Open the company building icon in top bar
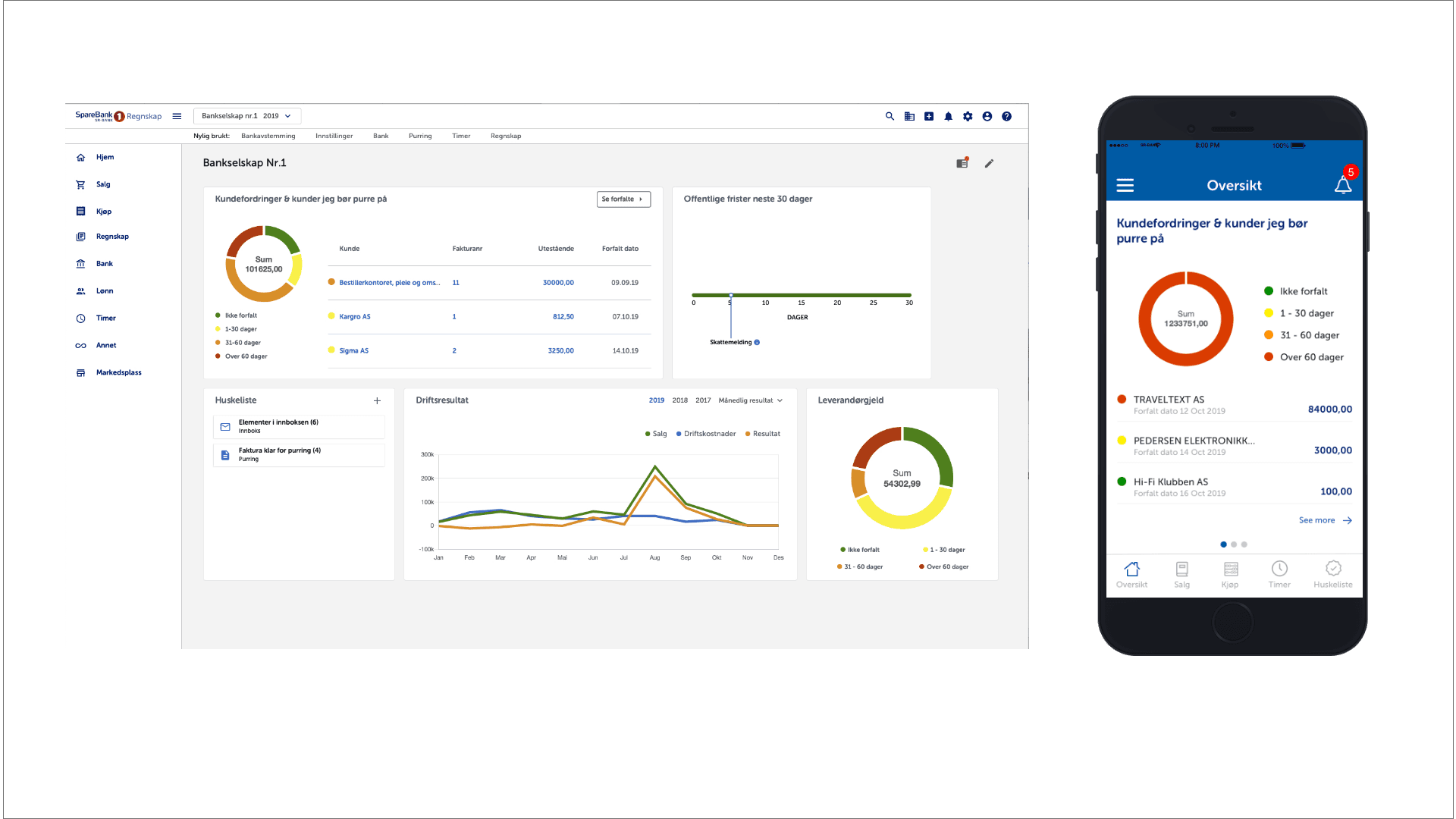 [909, 116]
